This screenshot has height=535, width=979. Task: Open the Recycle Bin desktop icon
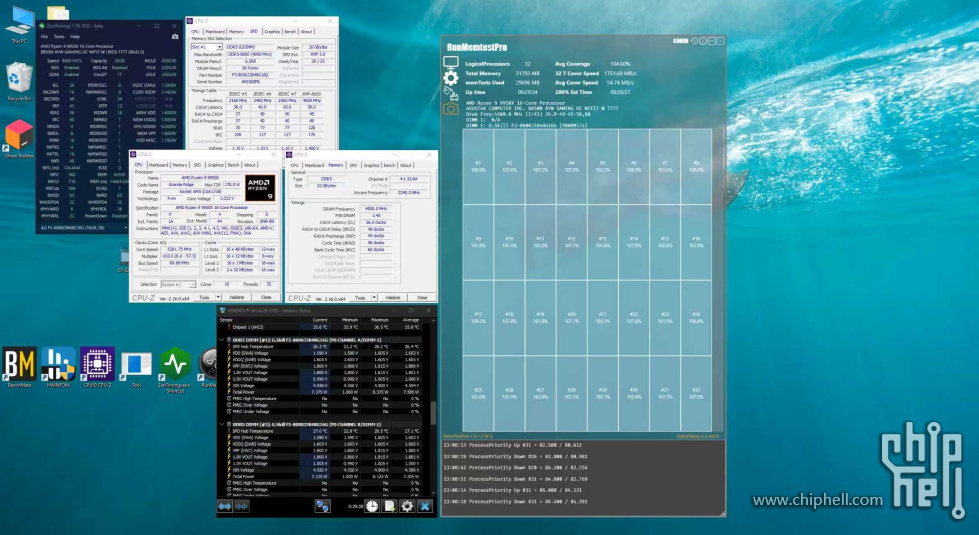click(x=19, y=82)
